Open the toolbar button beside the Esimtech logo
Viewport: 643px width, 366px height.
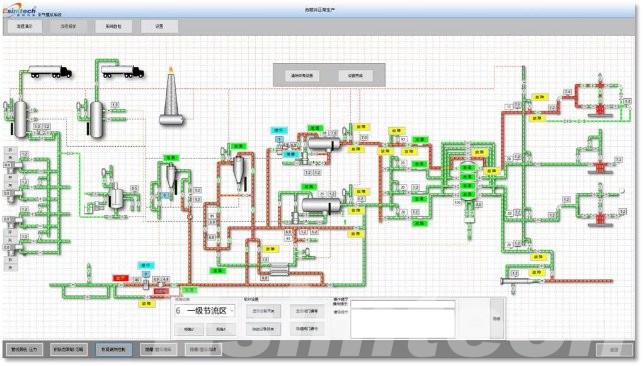coord(24,26)
